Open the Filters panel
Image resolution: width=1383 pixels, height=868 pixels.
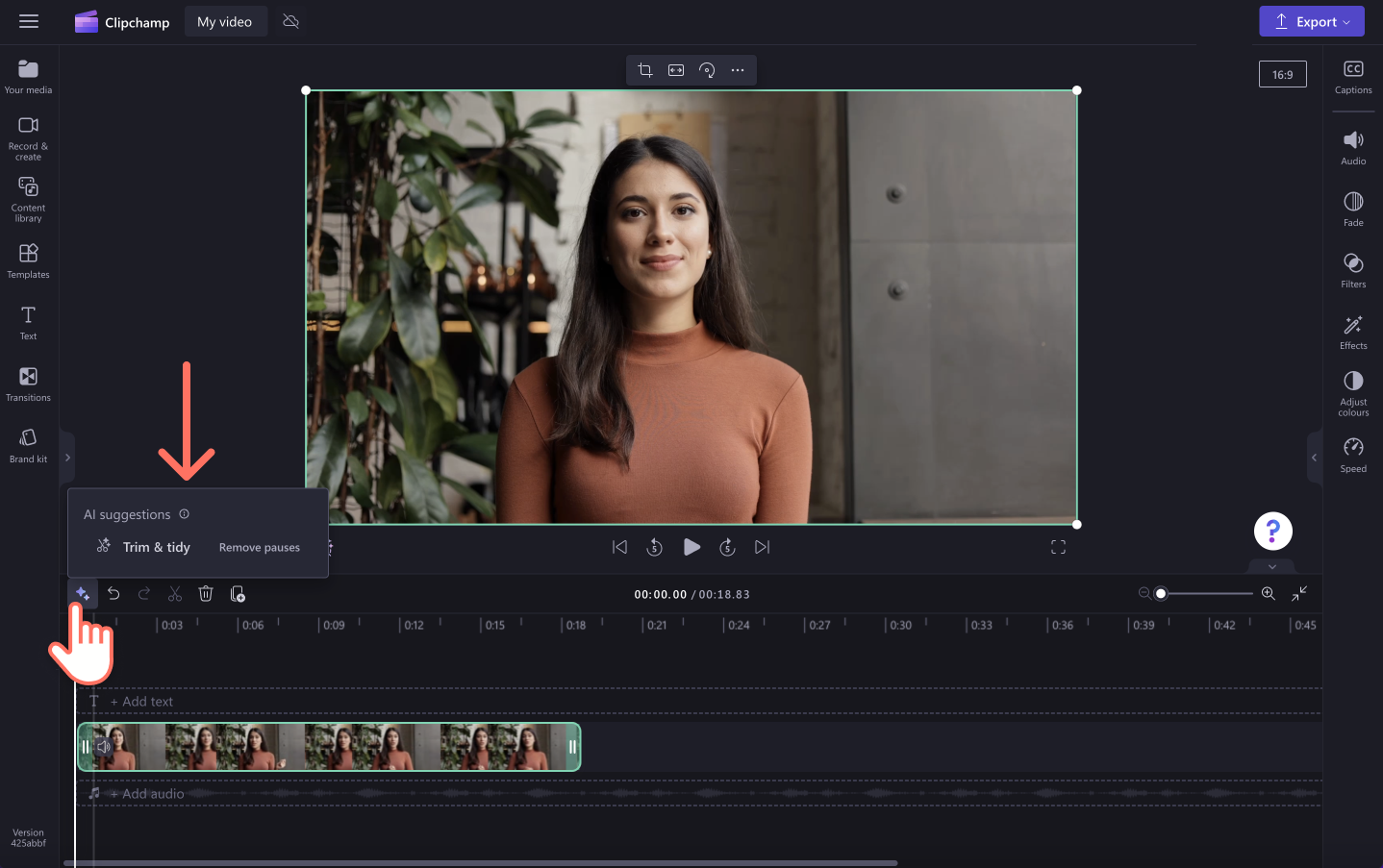tap(1353, 271)
